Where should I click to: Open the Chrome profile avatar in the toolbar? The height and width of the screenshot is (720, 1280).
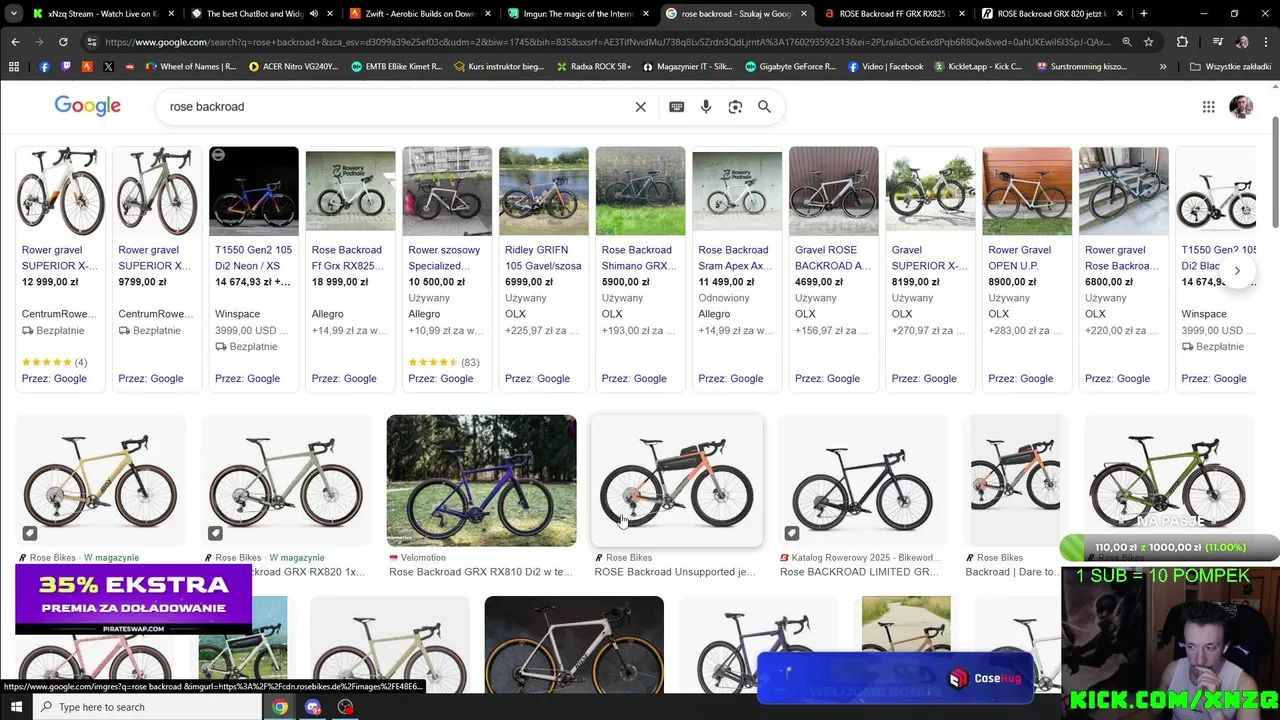click(x=1242, y=42)
